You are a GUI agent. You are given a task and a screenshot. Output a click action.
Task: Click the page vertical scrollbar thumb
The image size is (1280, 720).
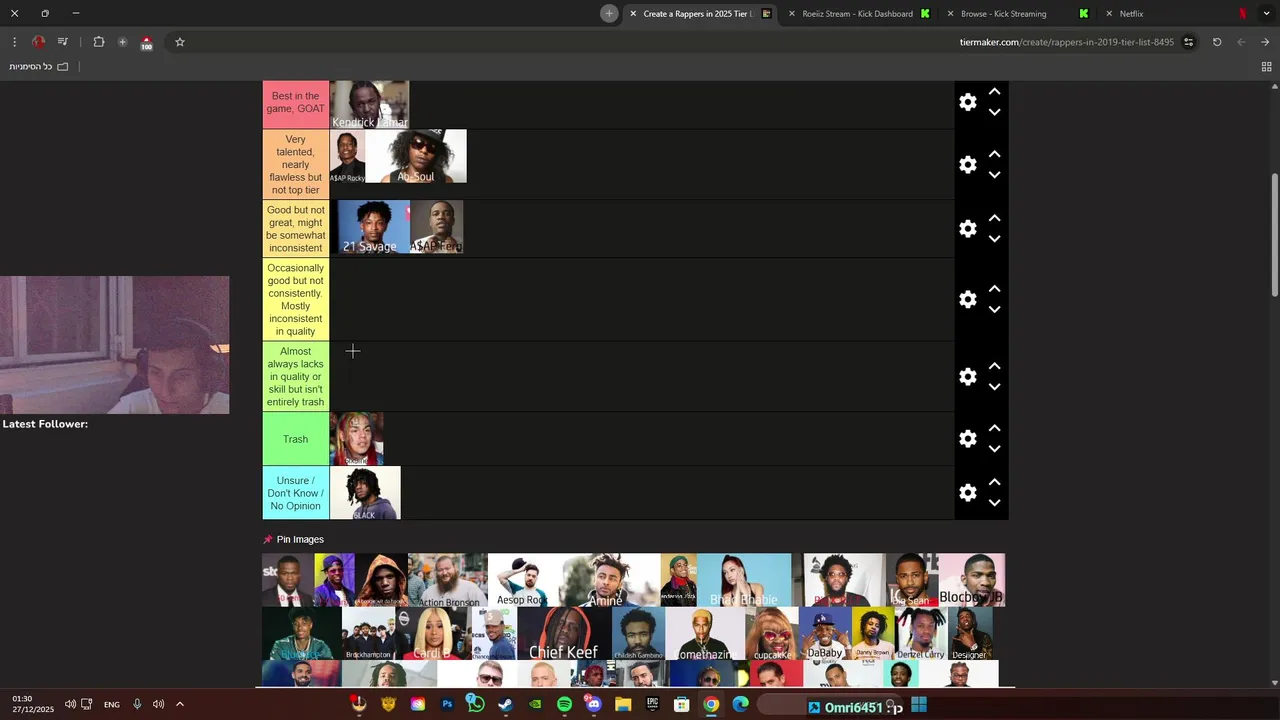click(1274, 235)
